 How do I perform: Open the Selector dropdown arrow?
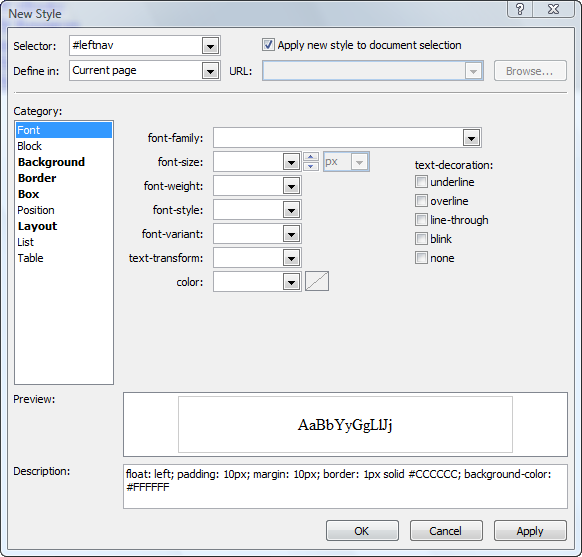(x=210, y=46)
